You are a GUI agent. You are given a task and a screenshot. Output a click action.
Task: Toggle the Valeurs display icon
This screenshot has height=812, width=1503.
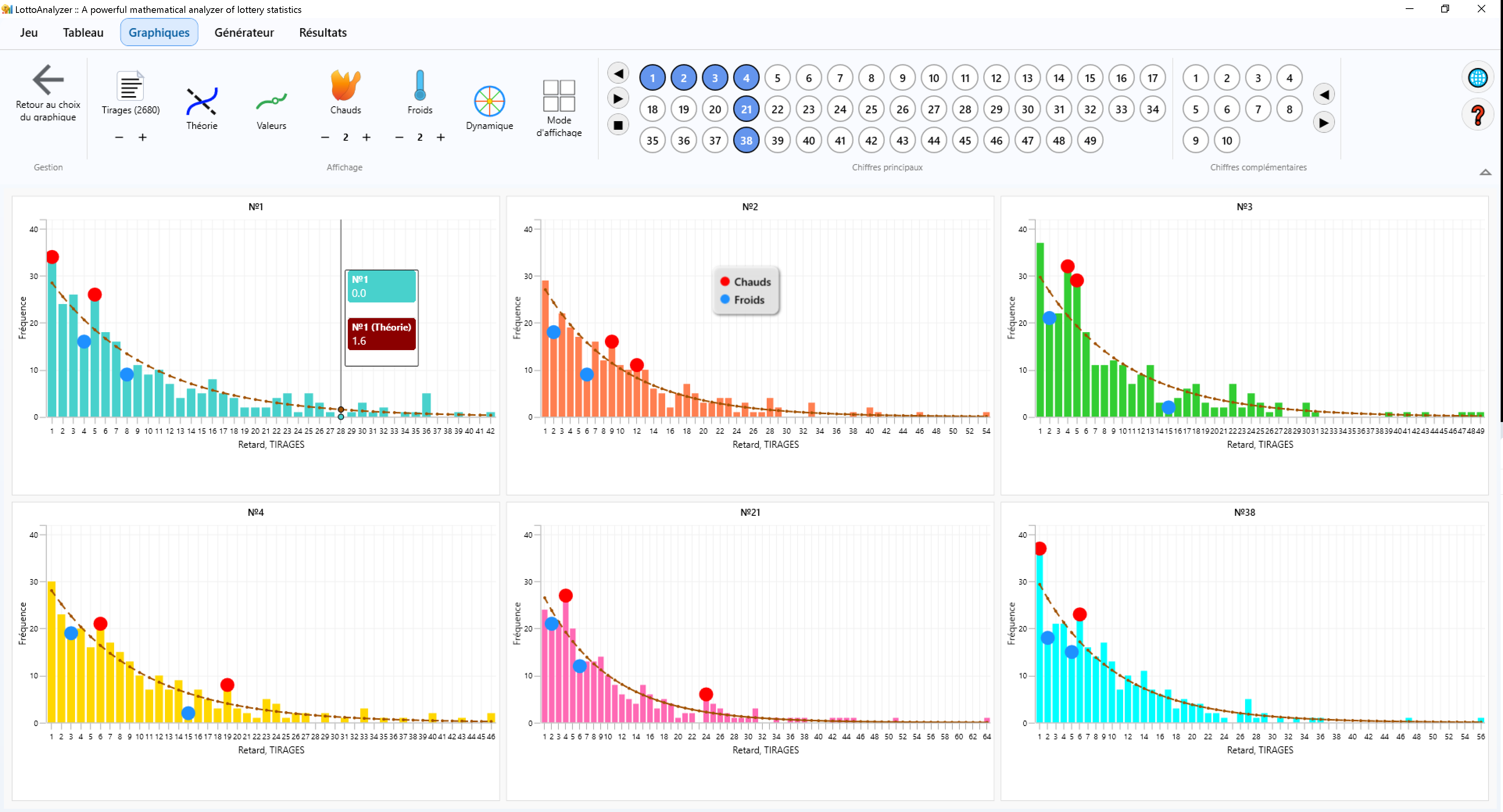click(x=271, y=102)
